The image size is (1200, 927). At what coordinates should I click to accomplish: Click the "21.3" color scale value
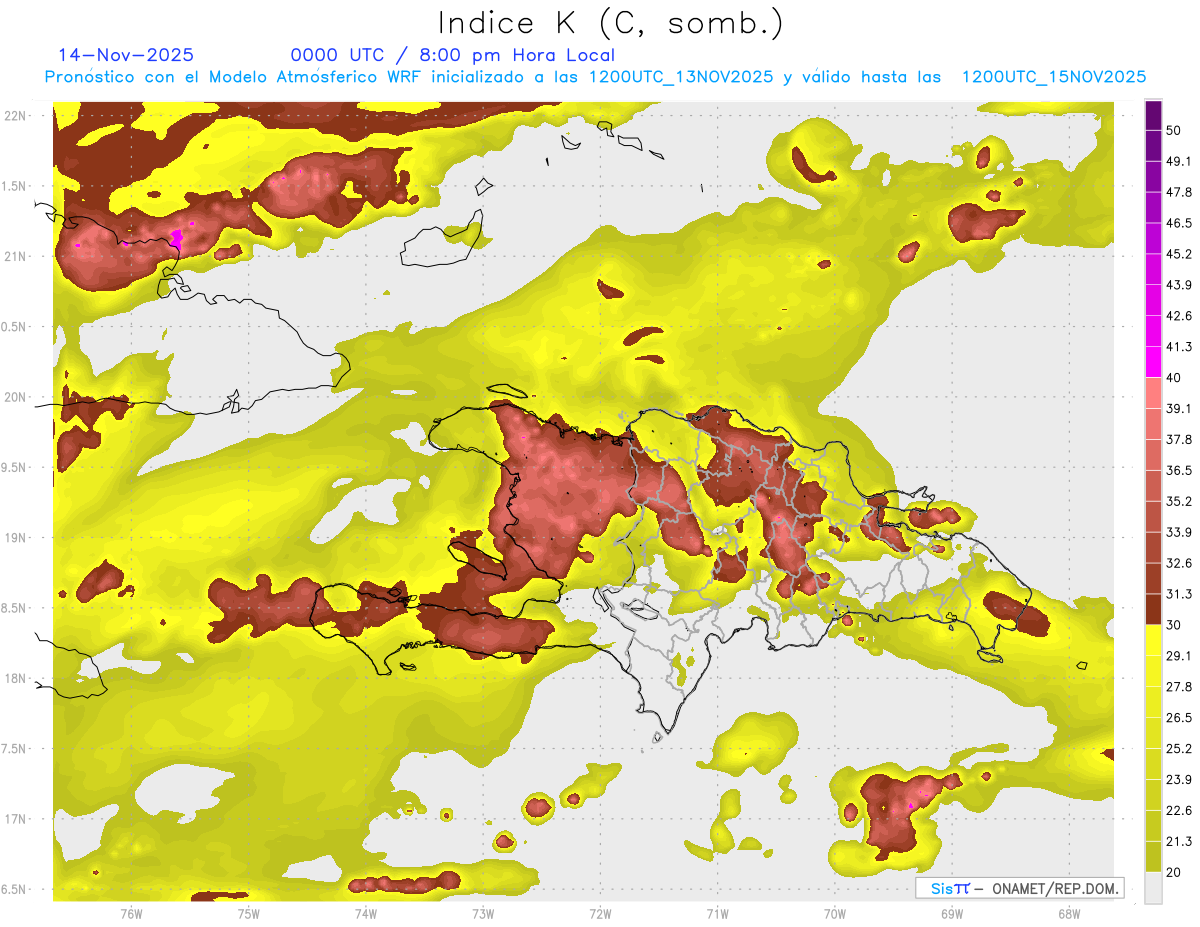(x=1178, y=842)
